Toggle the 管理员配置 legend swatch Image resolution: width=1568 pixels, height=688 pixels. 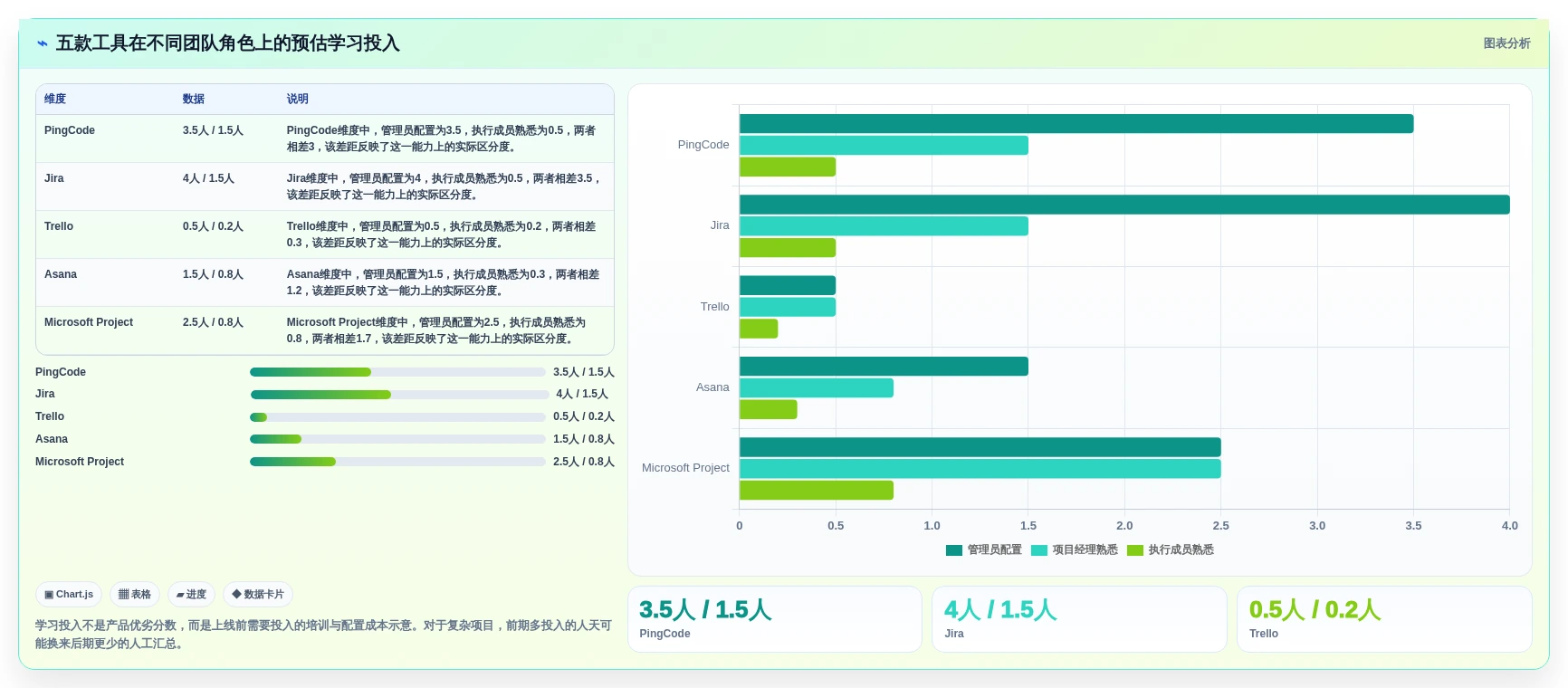coord(953,550)
